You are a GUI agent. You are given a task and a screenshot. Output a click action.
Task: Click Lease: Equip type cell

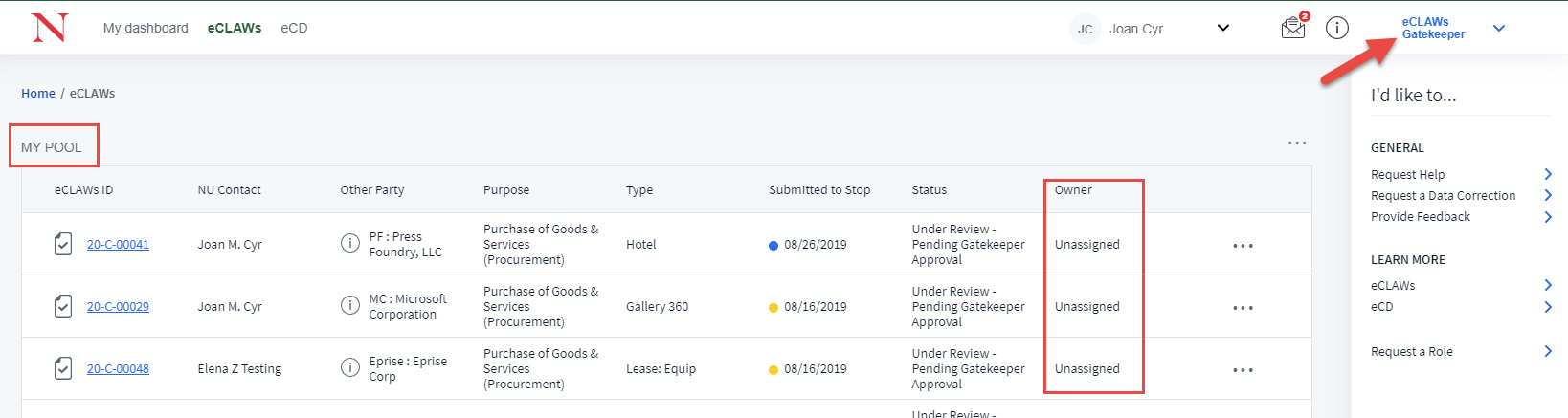point(661,368)
